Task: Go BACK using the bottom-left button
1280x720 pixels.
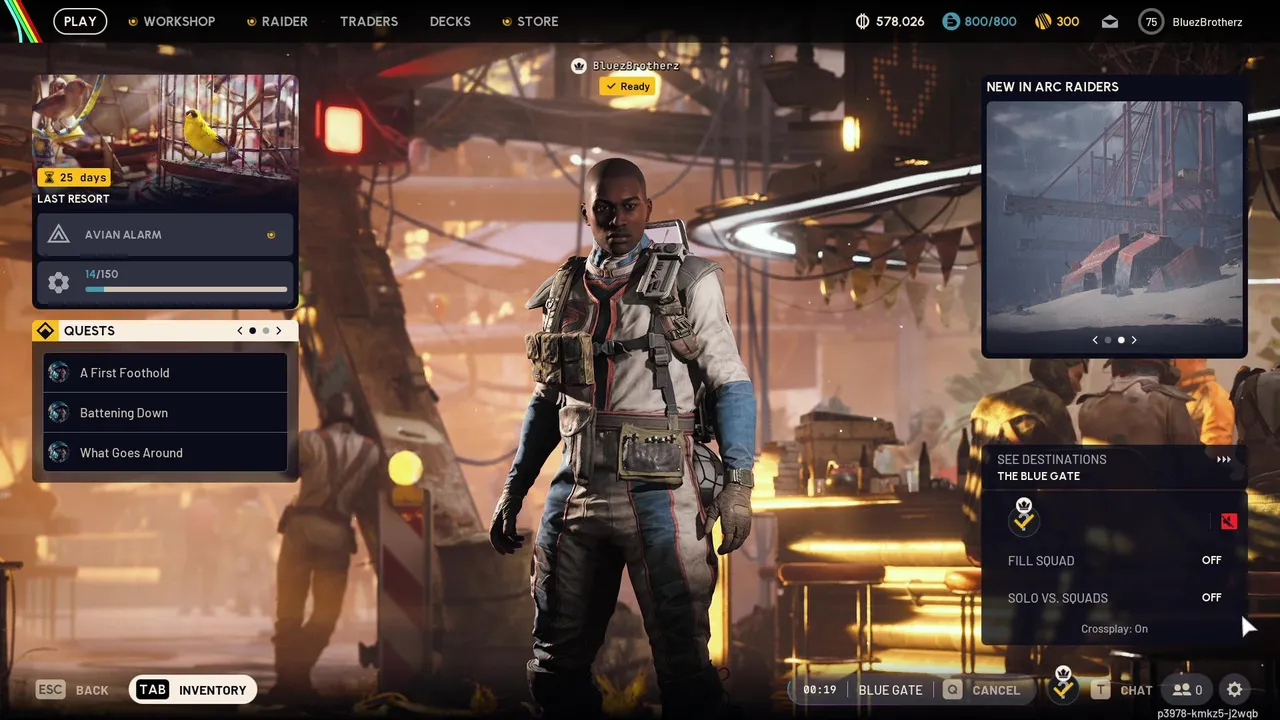Action: point(92,690)
